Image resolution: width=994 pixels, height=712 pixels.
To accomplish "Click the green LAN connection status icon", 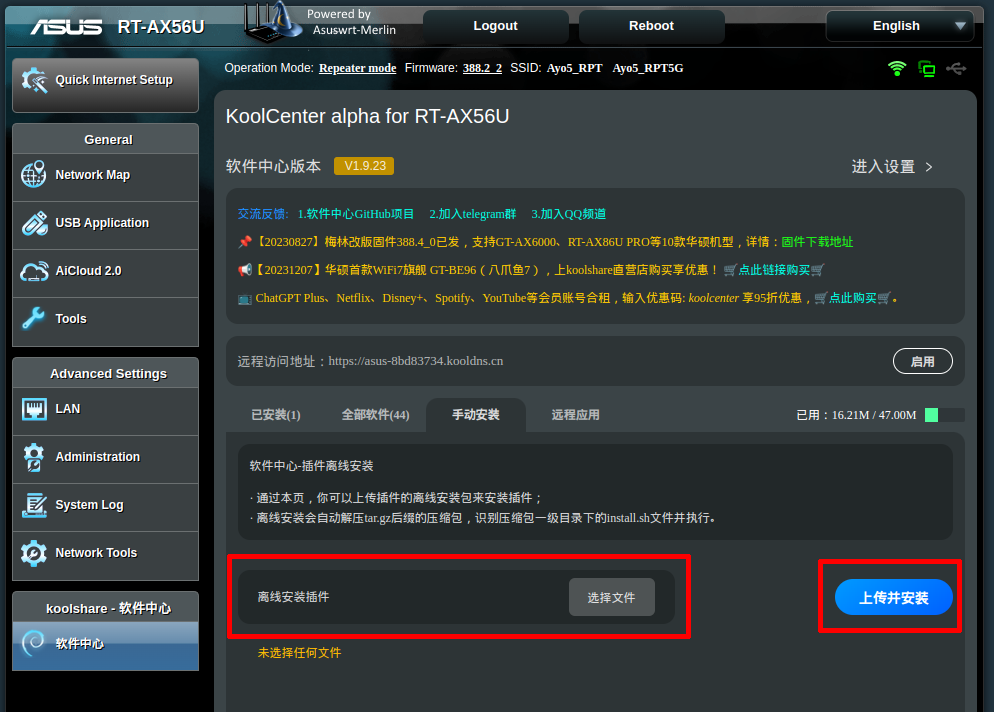I will pyautogui.click(x=927, y=68).
